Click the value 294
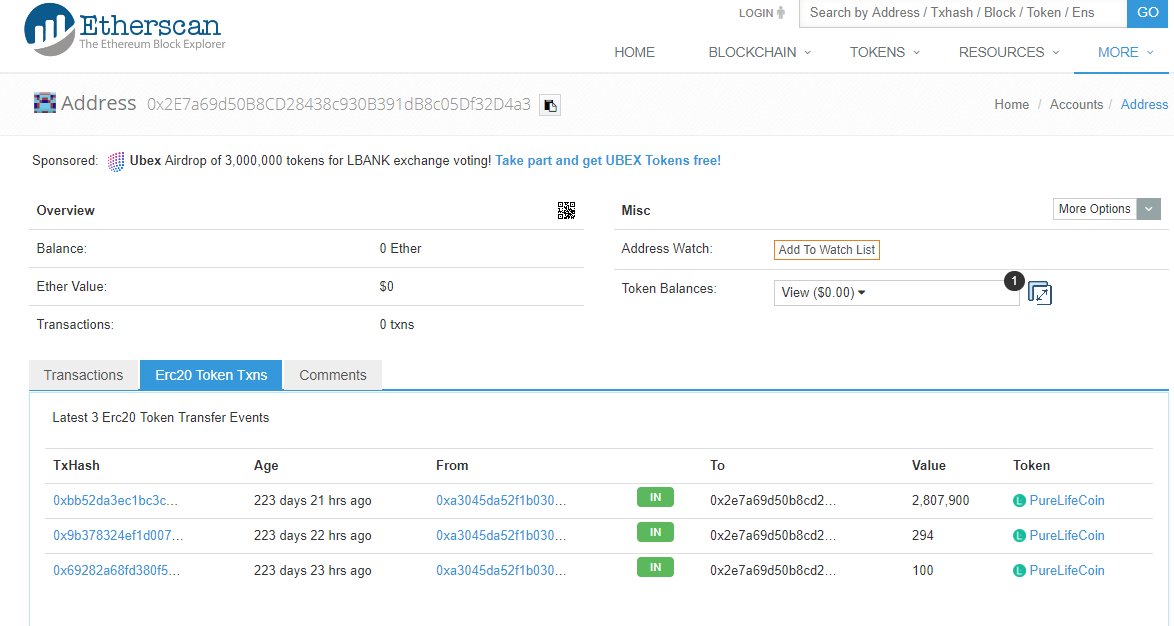Viewport: 1174px width, 626px height. tap(922, 536)
